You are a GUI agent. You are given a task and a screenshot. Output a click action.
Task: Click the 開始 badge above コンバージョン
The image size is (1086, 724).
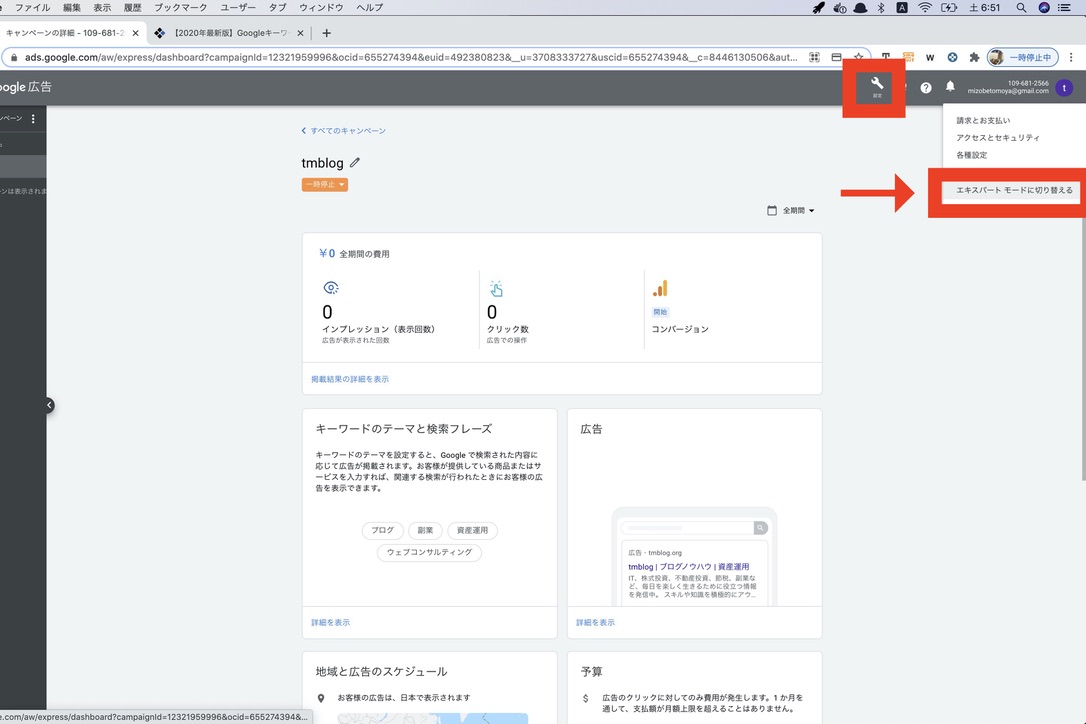pyautogui.click(x=660, y=312)
